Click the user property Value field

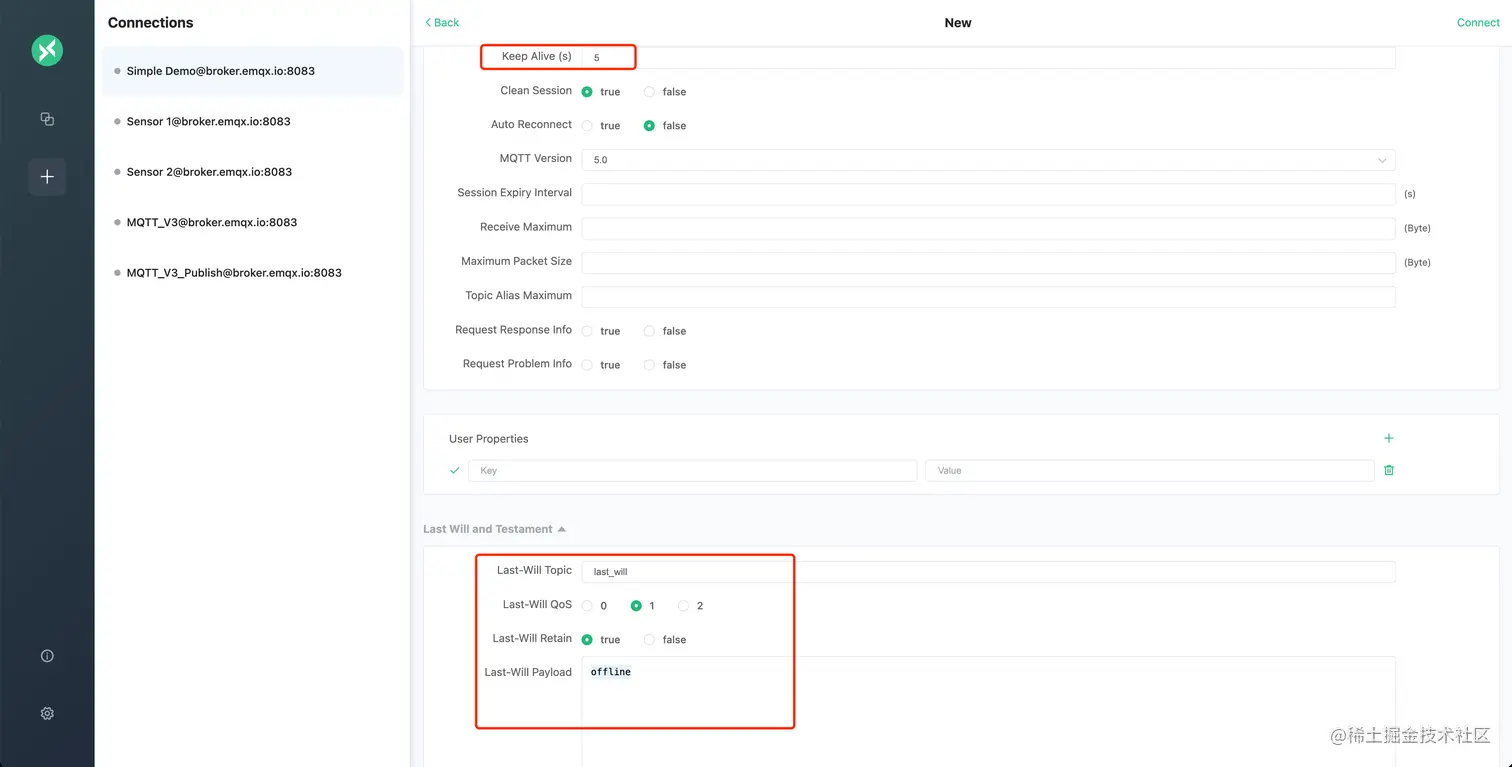point(1149,470)
